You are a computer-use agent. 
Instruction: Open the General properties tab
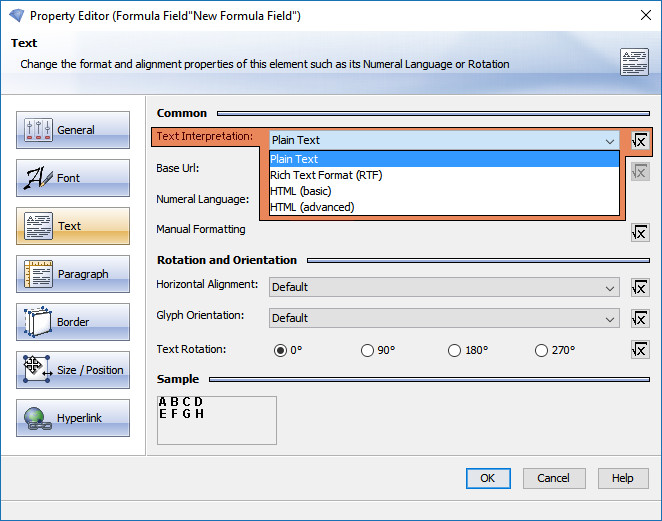[73, 130]
